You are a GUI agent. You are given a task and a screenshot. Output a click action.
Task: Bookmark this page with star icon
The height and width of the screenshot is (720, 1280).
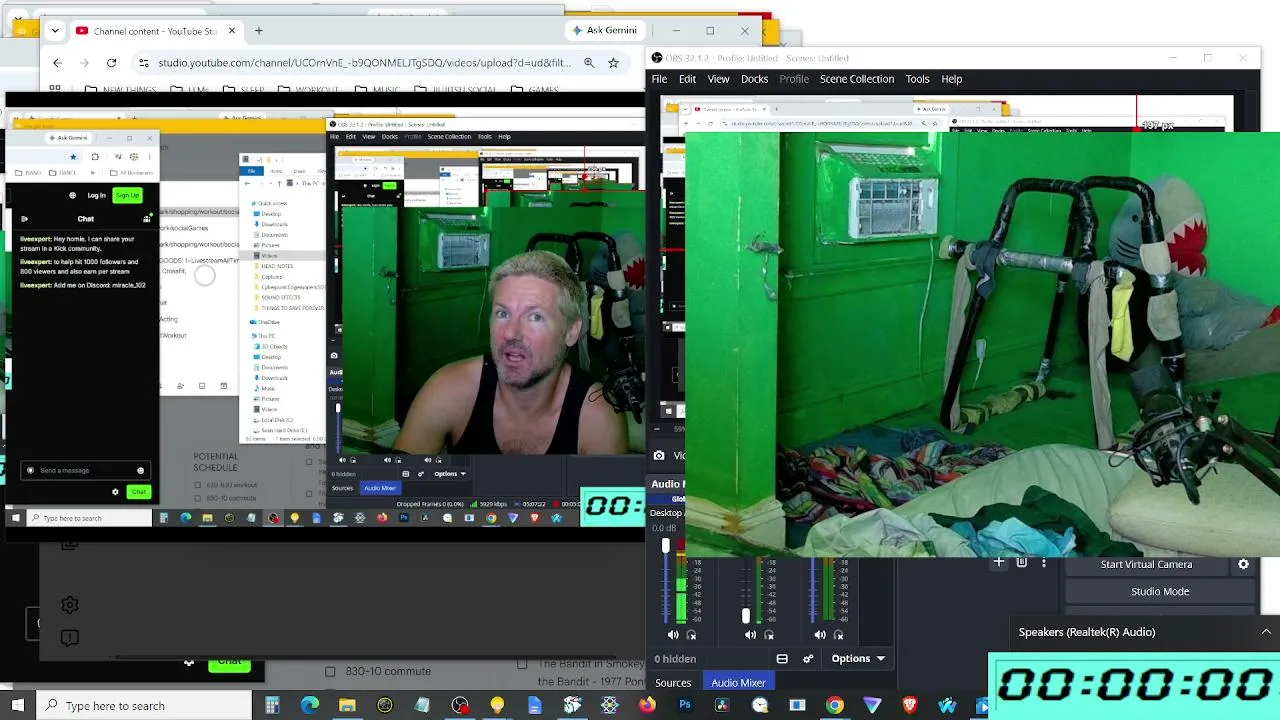click(613, 63)
